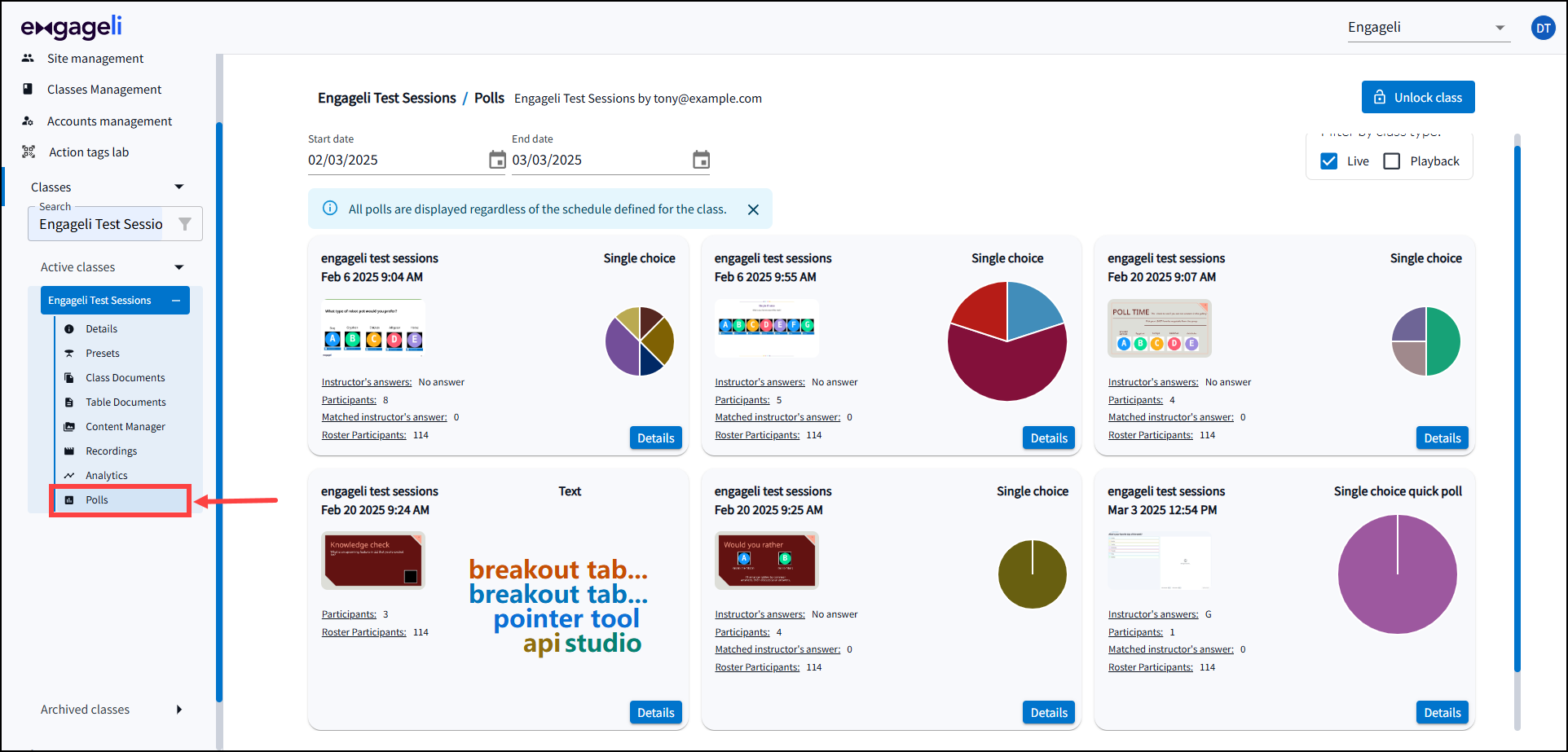This screenshot has width=1568, height=752.
Task: Click the POLL TIME slide thumbnail
Action: (x=1160, y=328)
